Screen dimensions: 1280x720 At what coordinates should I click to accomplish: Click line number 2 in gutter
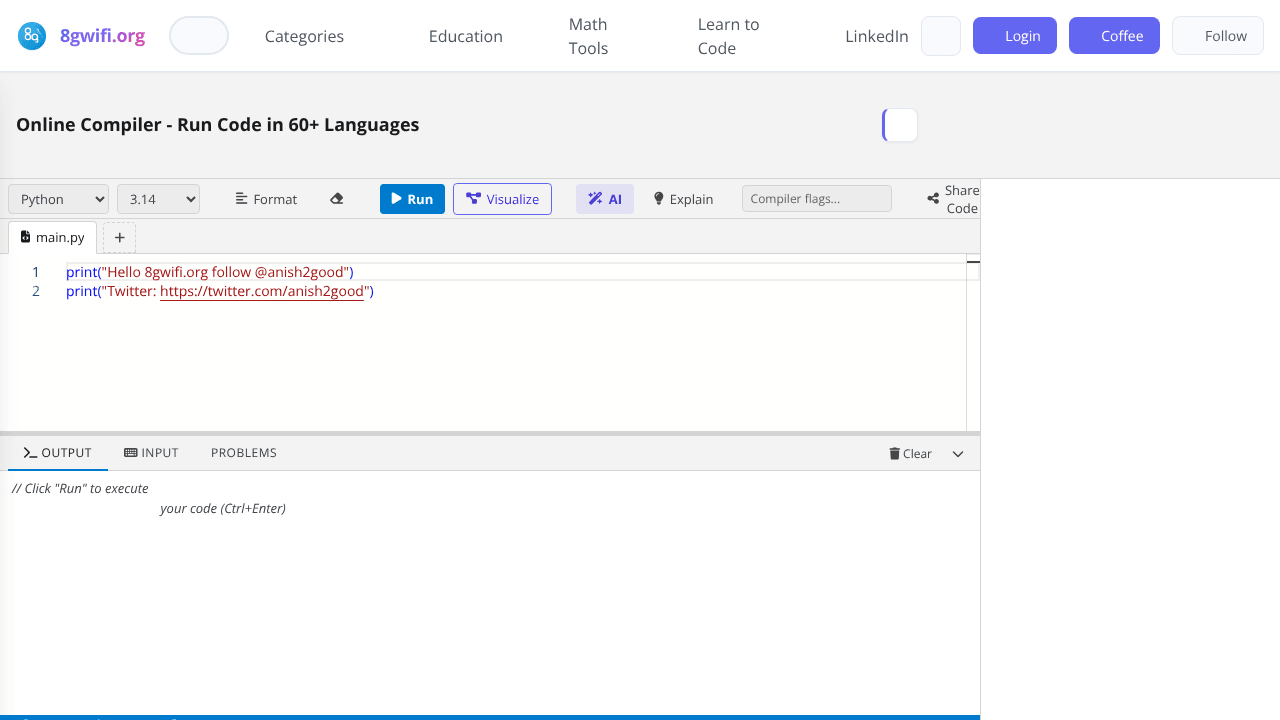36,291
